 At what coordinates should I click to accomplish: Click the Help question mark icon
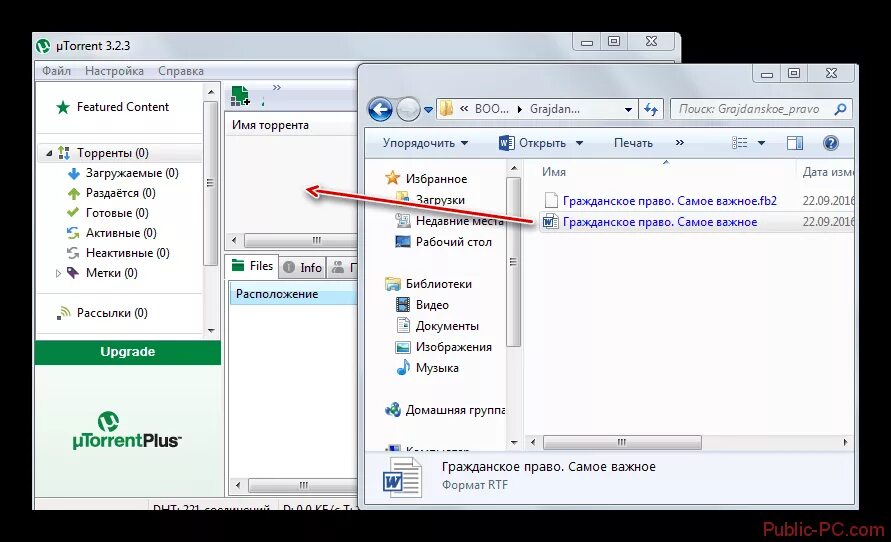(x=830, y=143)
